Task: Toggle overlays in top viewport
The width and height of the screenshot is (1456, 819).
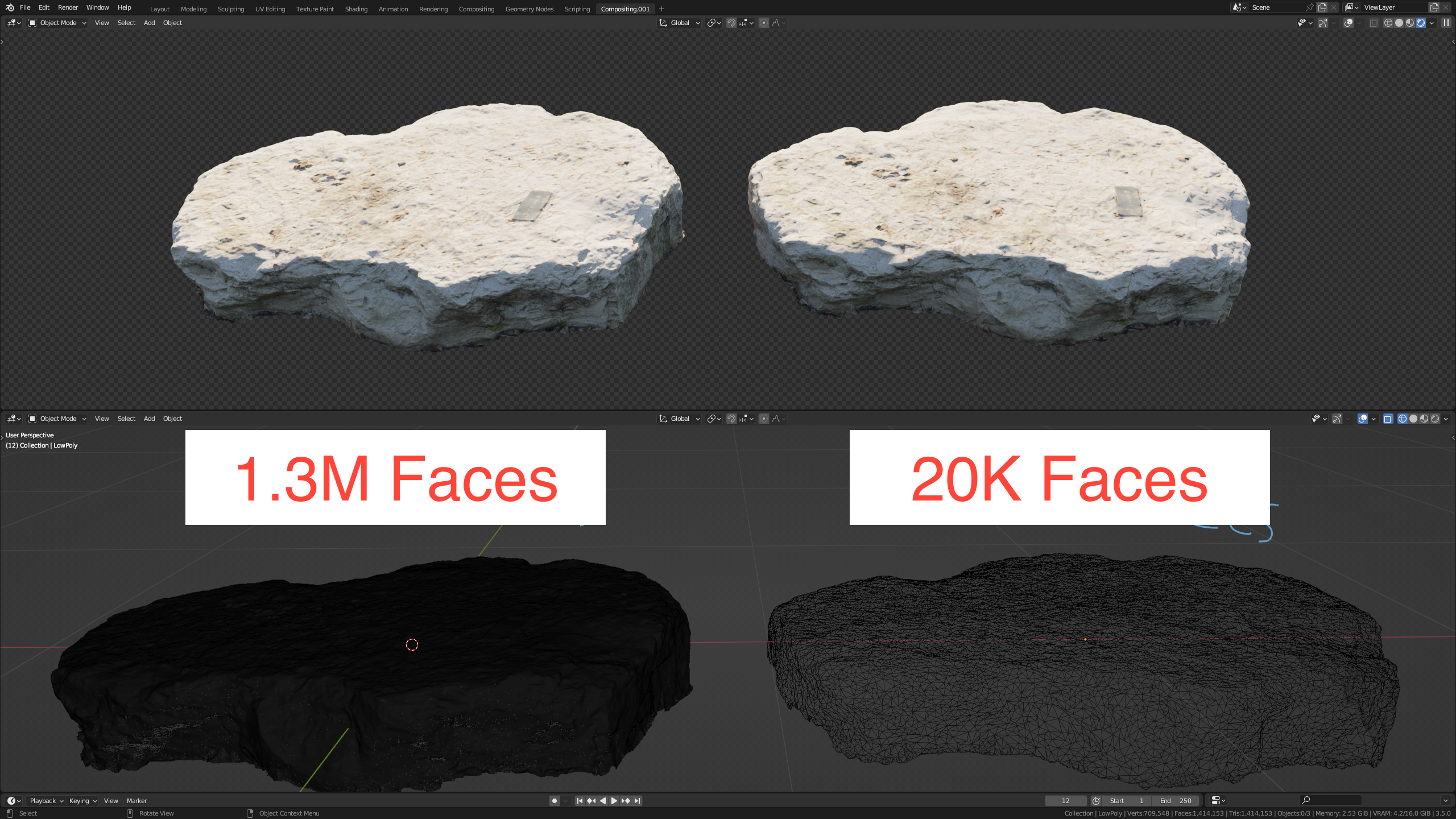Action: pos(1349,23)
